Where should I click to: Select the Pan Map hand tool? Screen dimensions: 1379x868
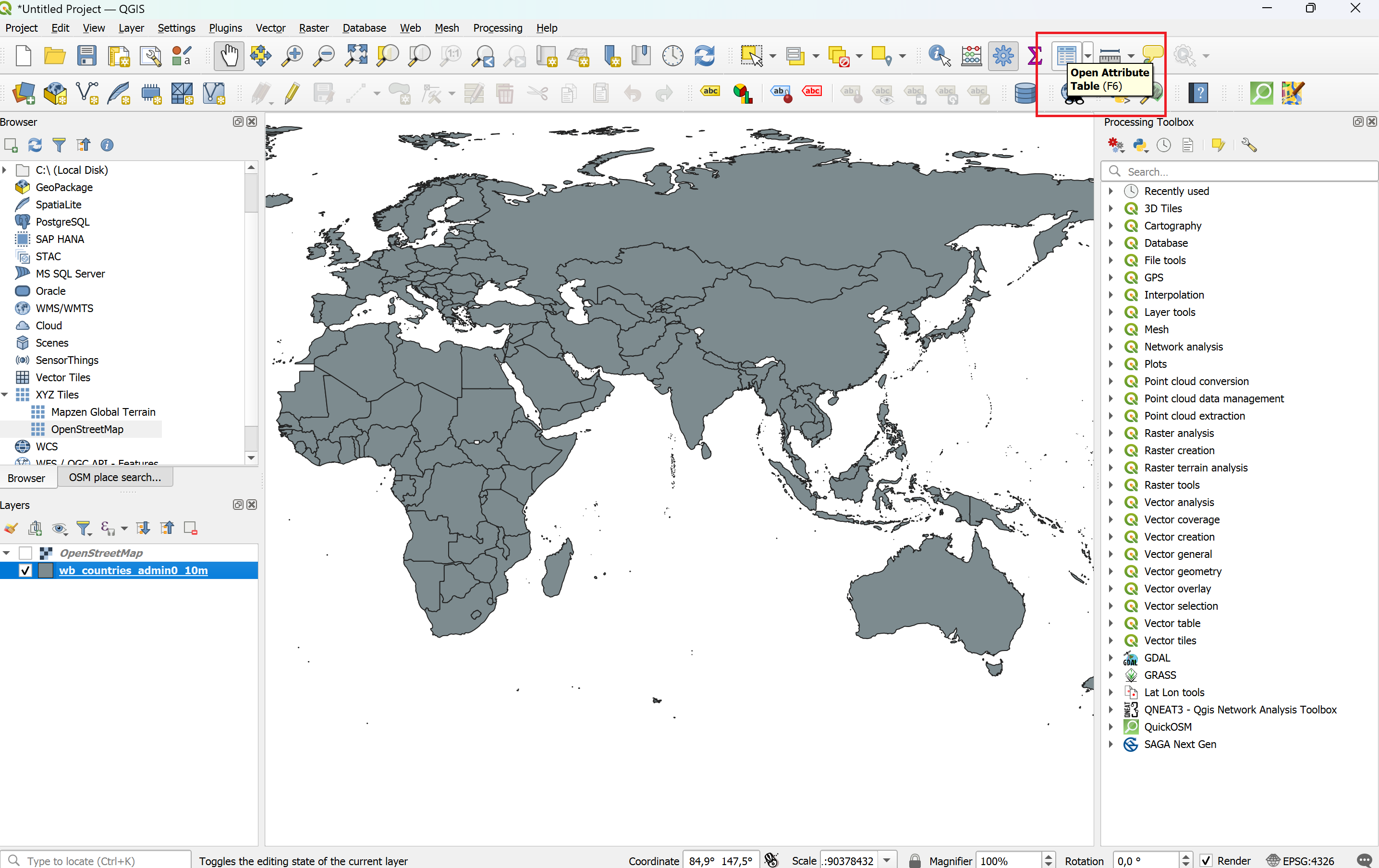229,56
